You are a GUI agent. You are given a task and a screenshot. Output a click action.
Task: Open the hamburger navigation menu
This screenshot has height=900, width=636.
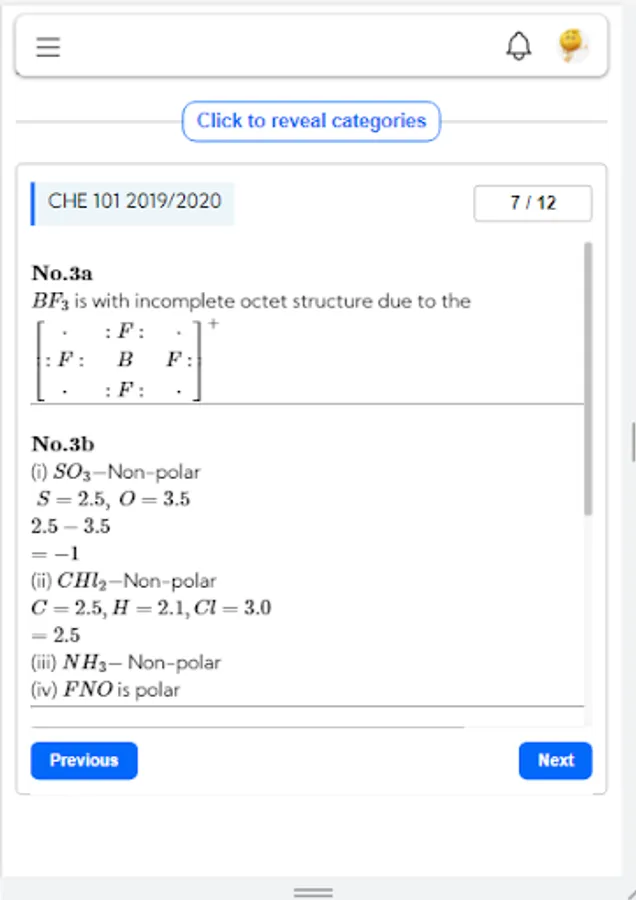pyautogui.click(x=48, y=46)
